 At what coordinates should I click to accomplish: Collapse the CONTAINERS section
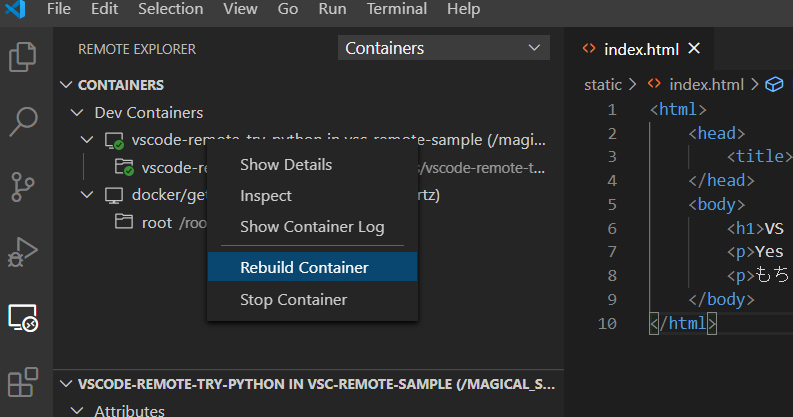click(66, 84)
